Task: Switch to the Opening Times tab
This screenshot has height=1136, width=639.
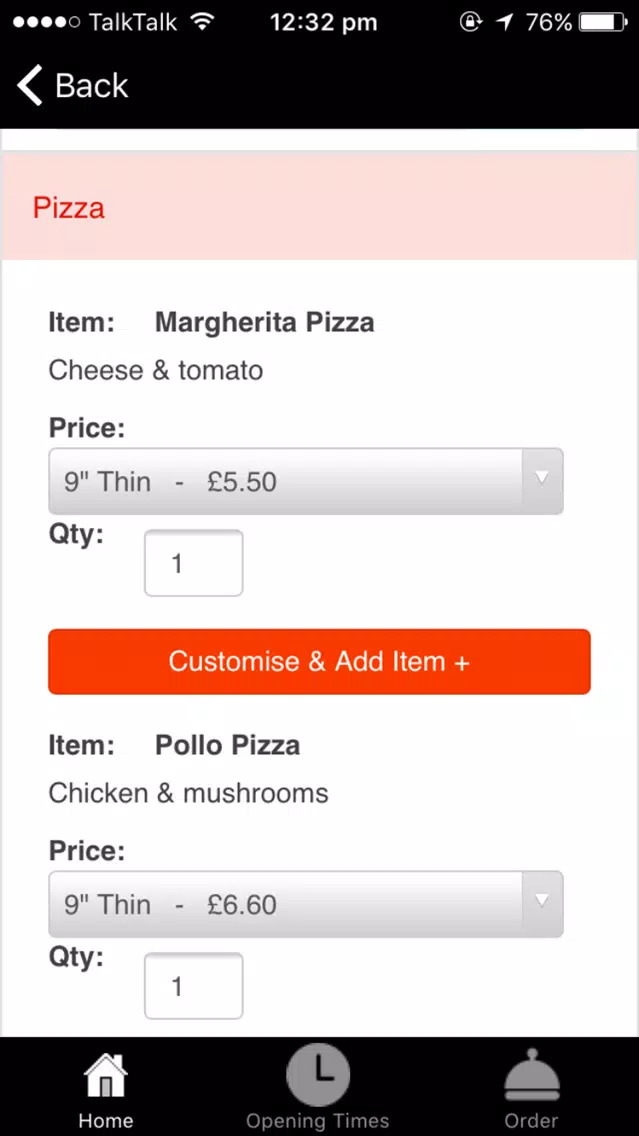Action: [318, 1120]
